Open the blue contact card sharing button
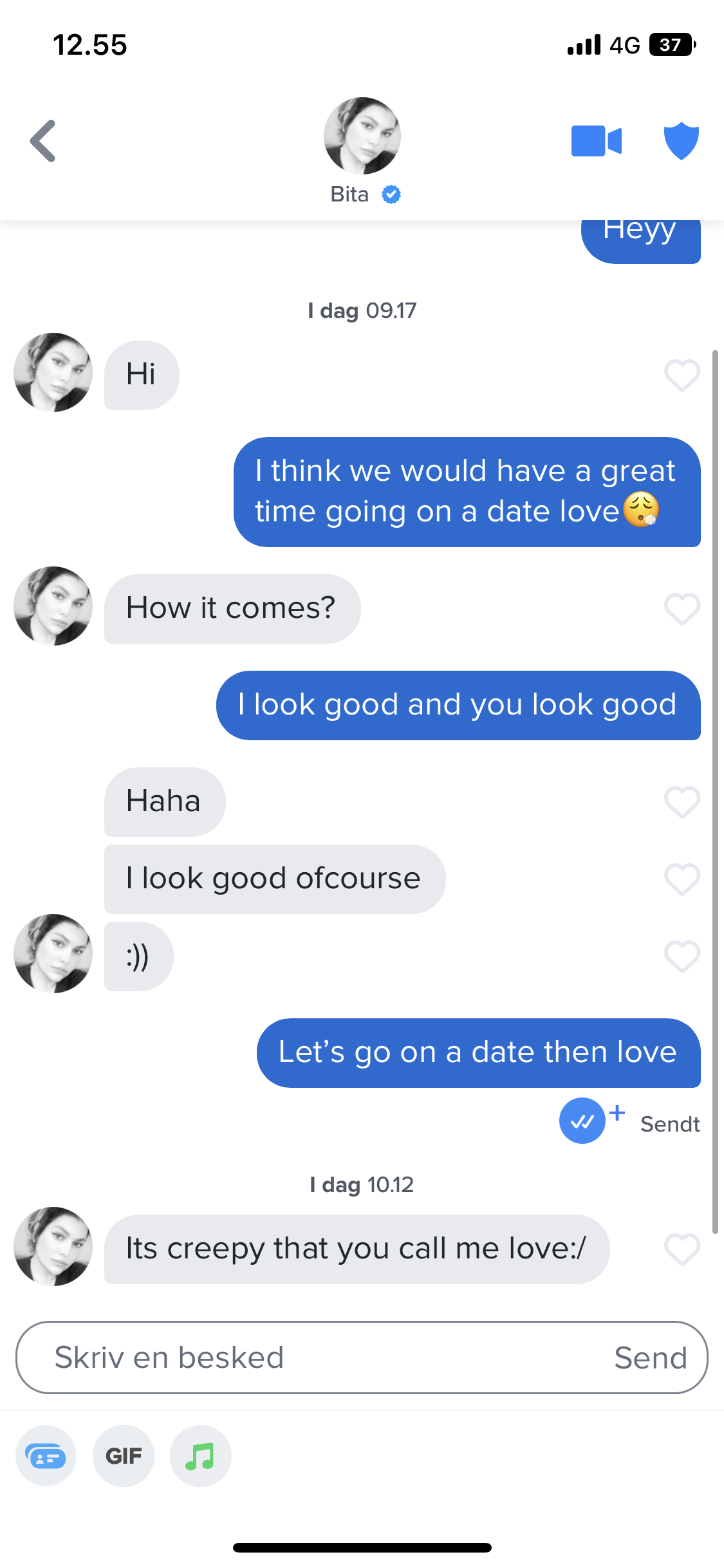This screenshot has width=724, height=1568. (x=46, y=1455)
